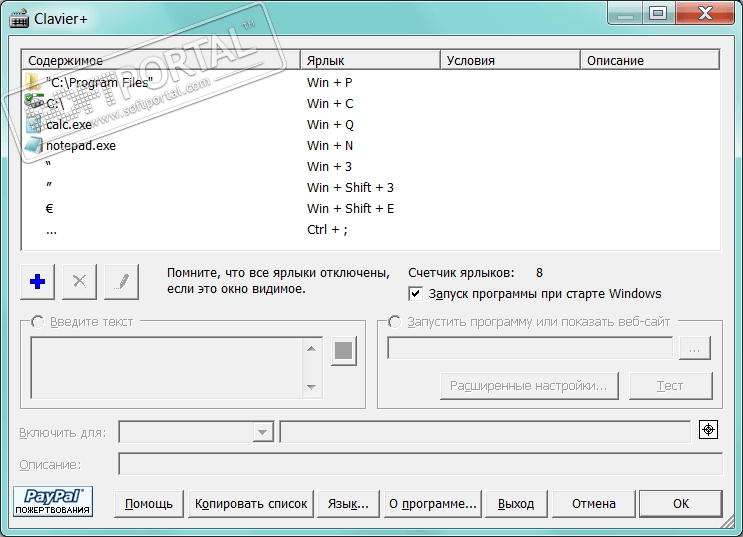
Task: Sort by the 'Условия' column header
Action: (511, 61)
